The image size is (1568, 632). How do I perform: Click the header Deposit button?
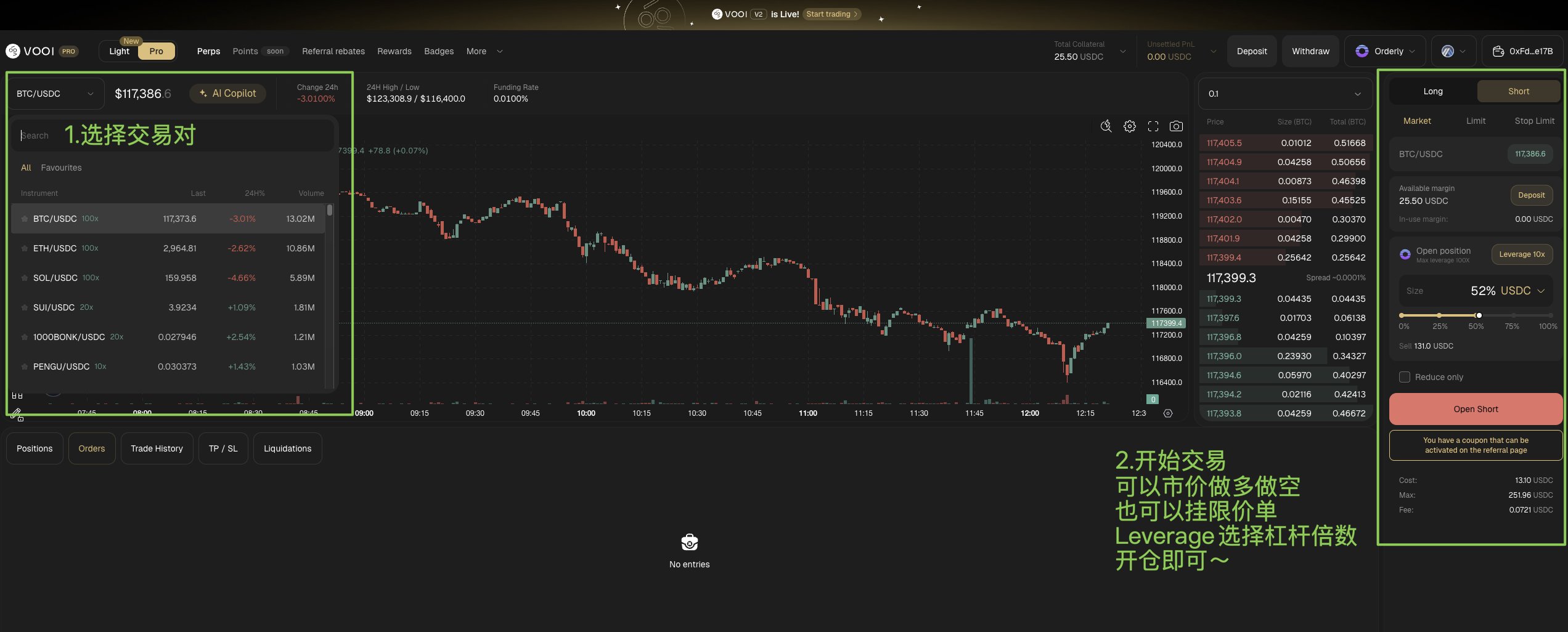1252,51
